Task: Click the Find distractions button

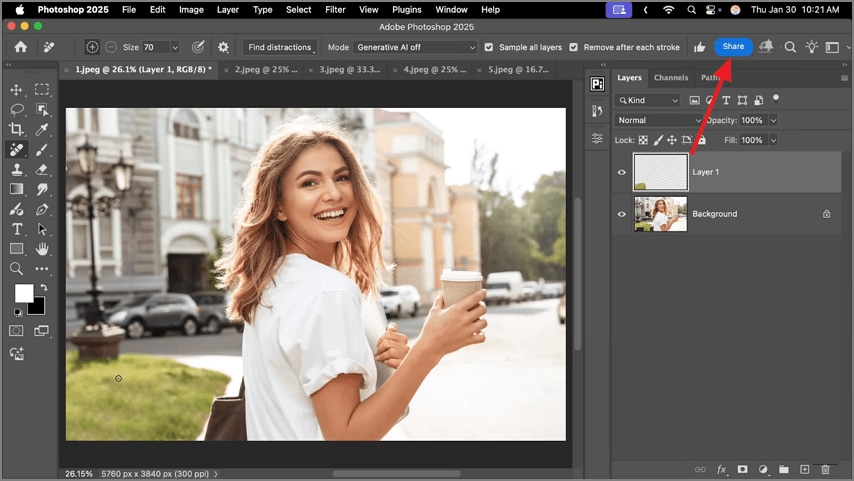Action: pos(280,47)
